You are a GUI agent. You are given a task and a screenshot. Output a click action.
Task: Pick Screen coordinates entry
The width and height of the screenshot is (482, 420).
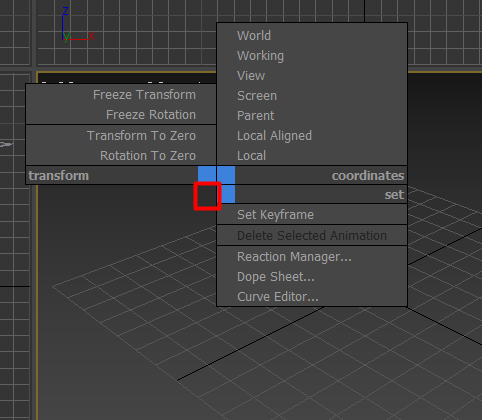point(312,96)
